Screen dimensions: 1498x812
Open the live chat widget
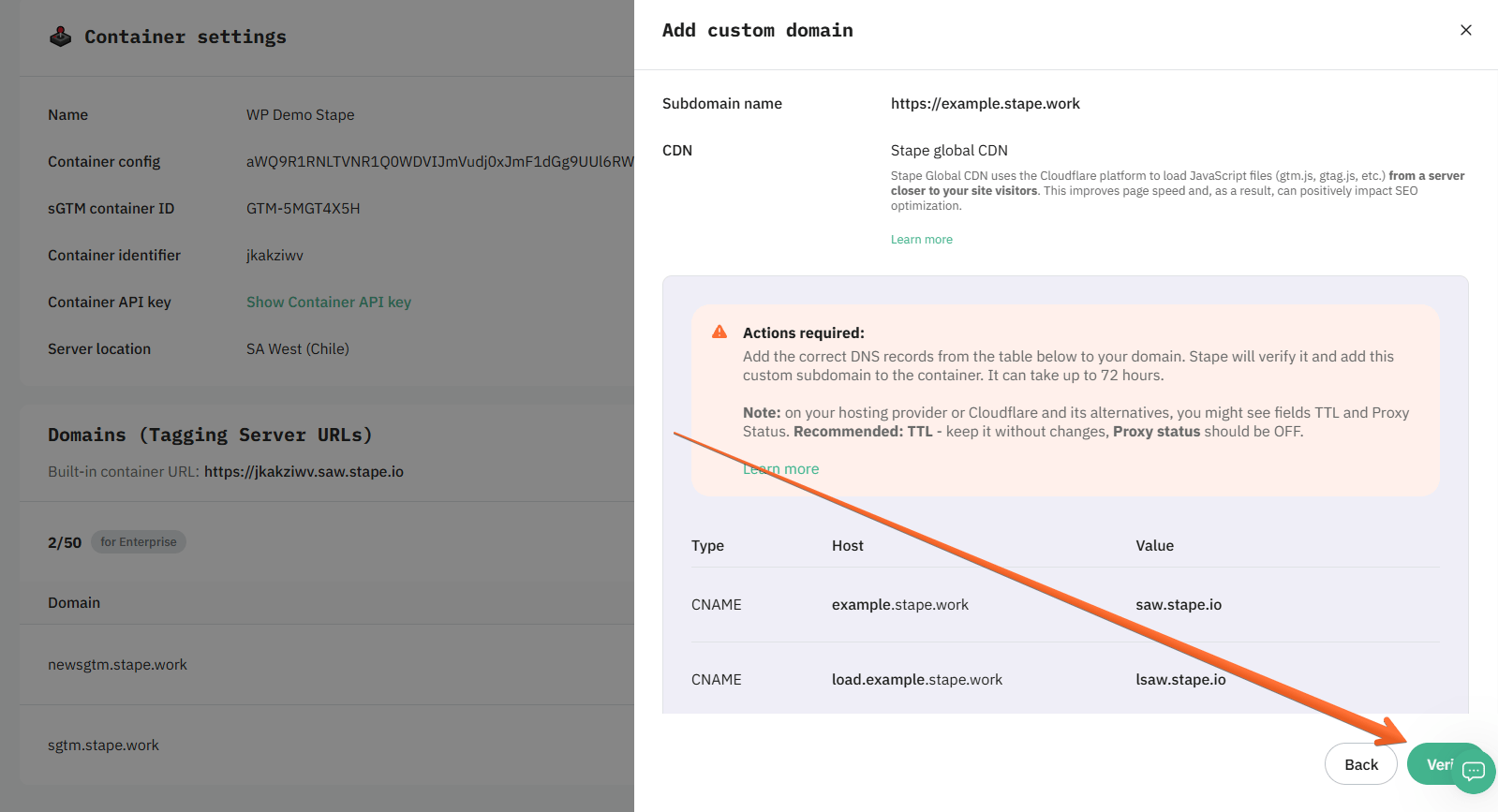point(1474,771)
